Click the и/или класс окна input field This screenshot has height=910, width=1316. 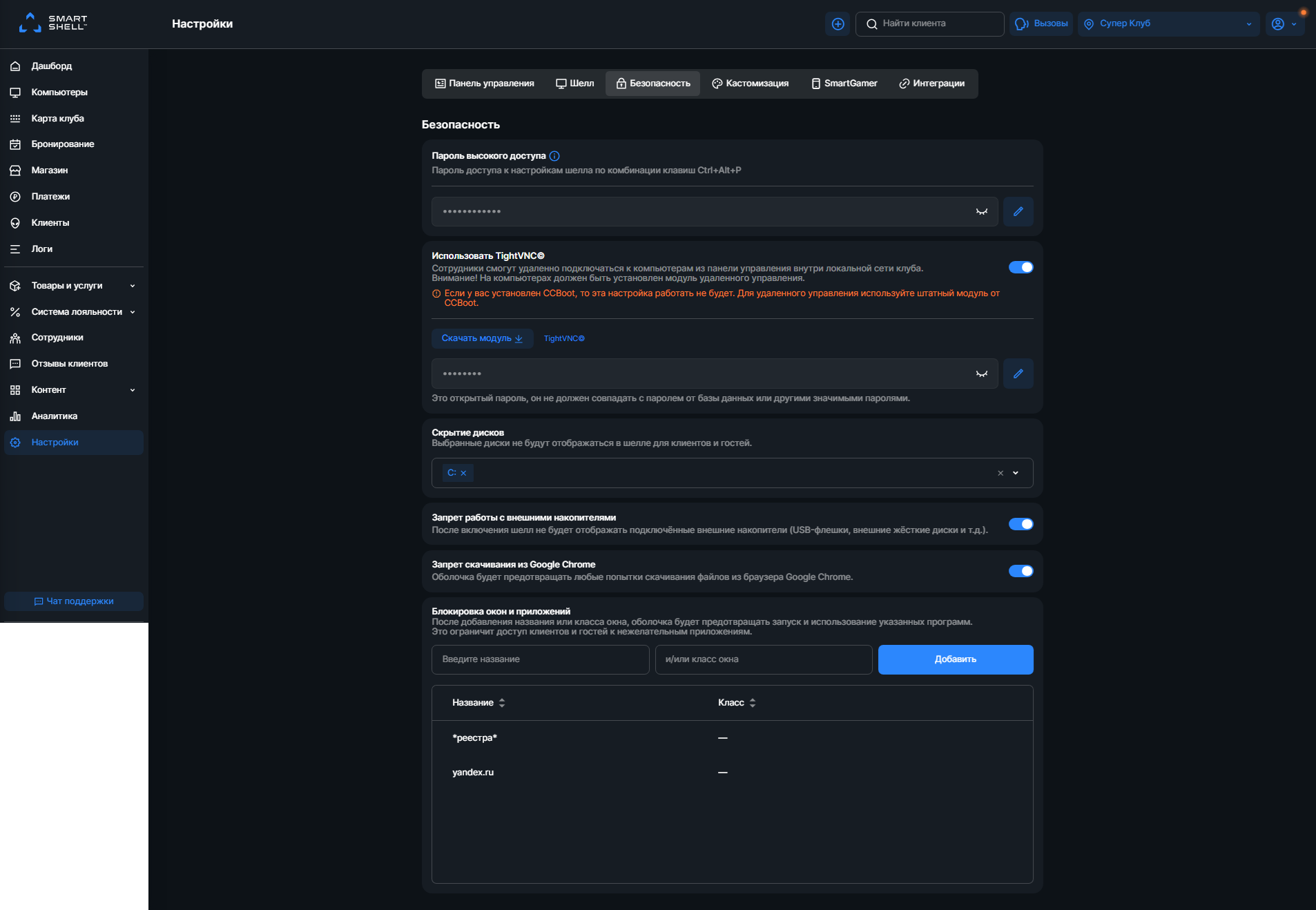764,659
